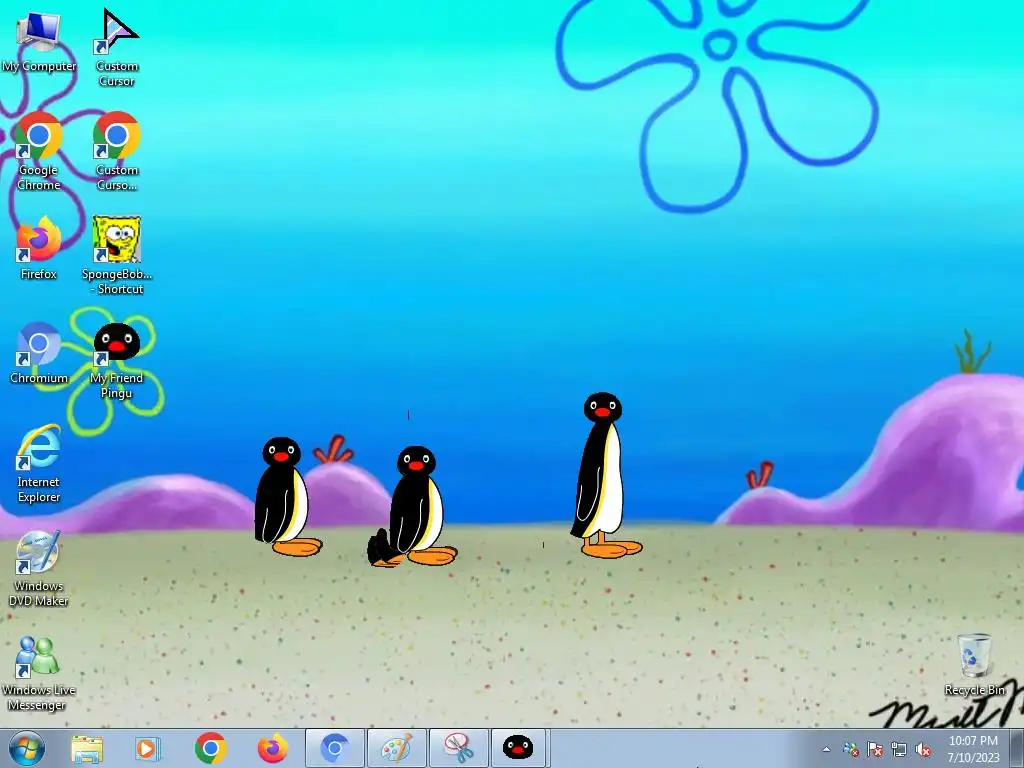Screen dimensions: 1024x768
Task: Select the Chromium desktop shortcut
Action: click(x=39, y=353)
